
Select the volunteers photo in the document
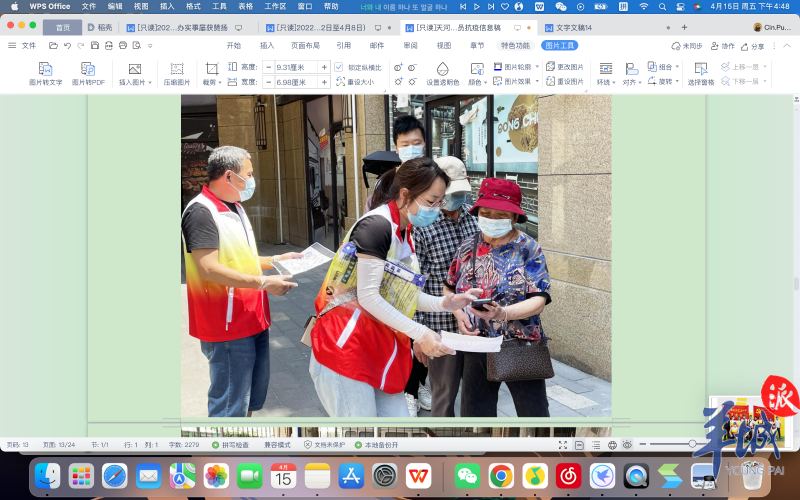click(x=396, y=256)
